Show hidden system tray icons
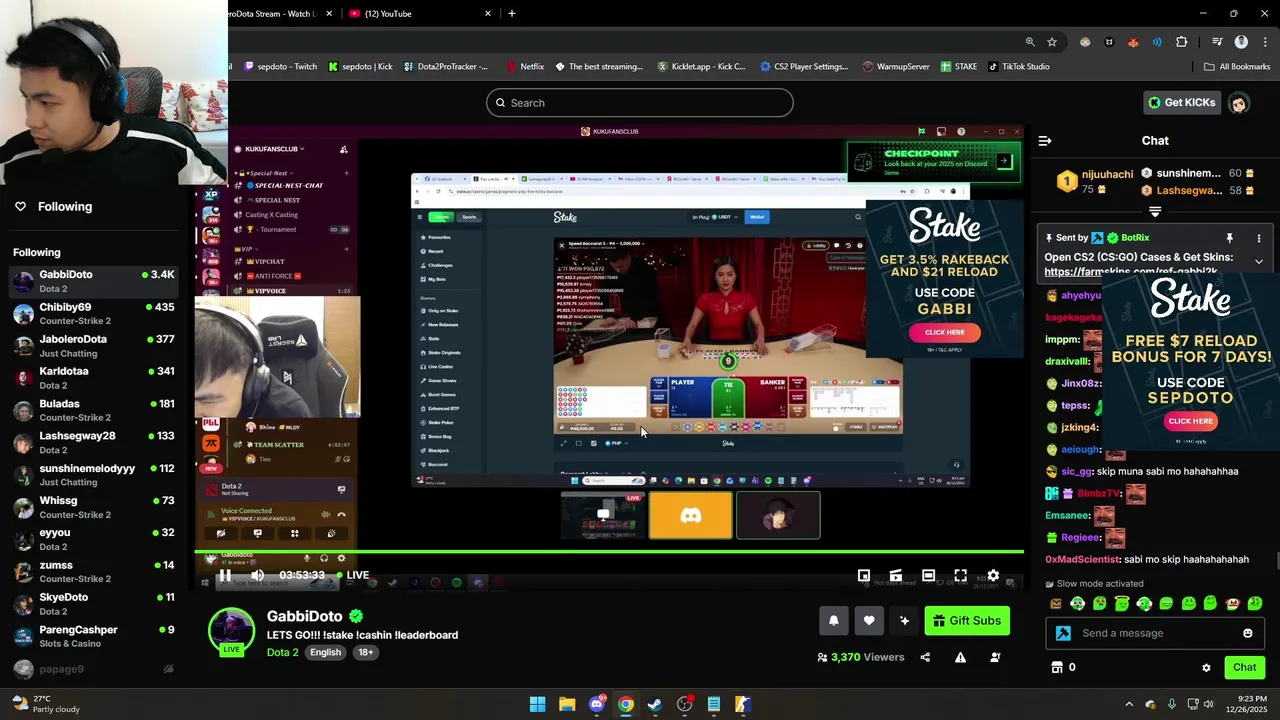This screenshot has height=720, width=1280. pos(1129,704)
